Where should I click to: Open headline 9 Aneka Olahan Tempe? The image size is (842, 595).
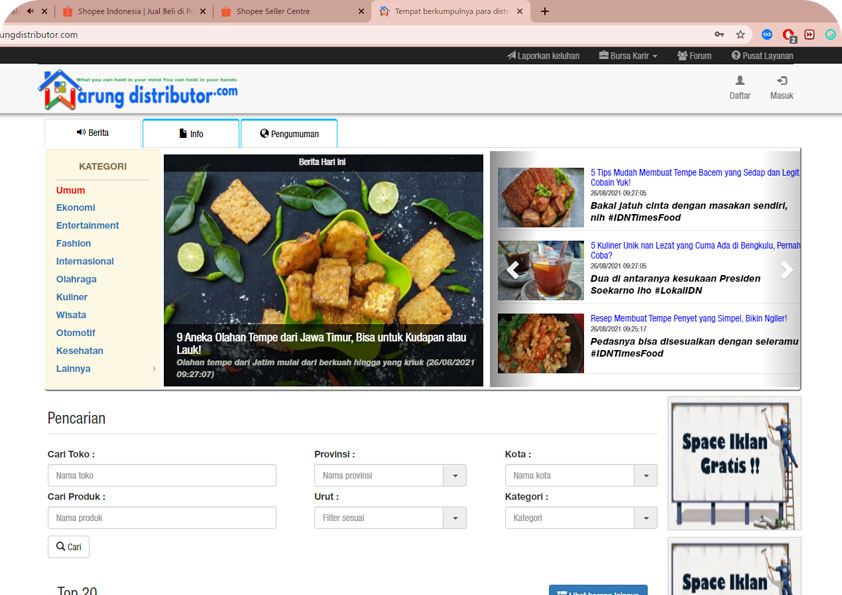pos(321,343)
